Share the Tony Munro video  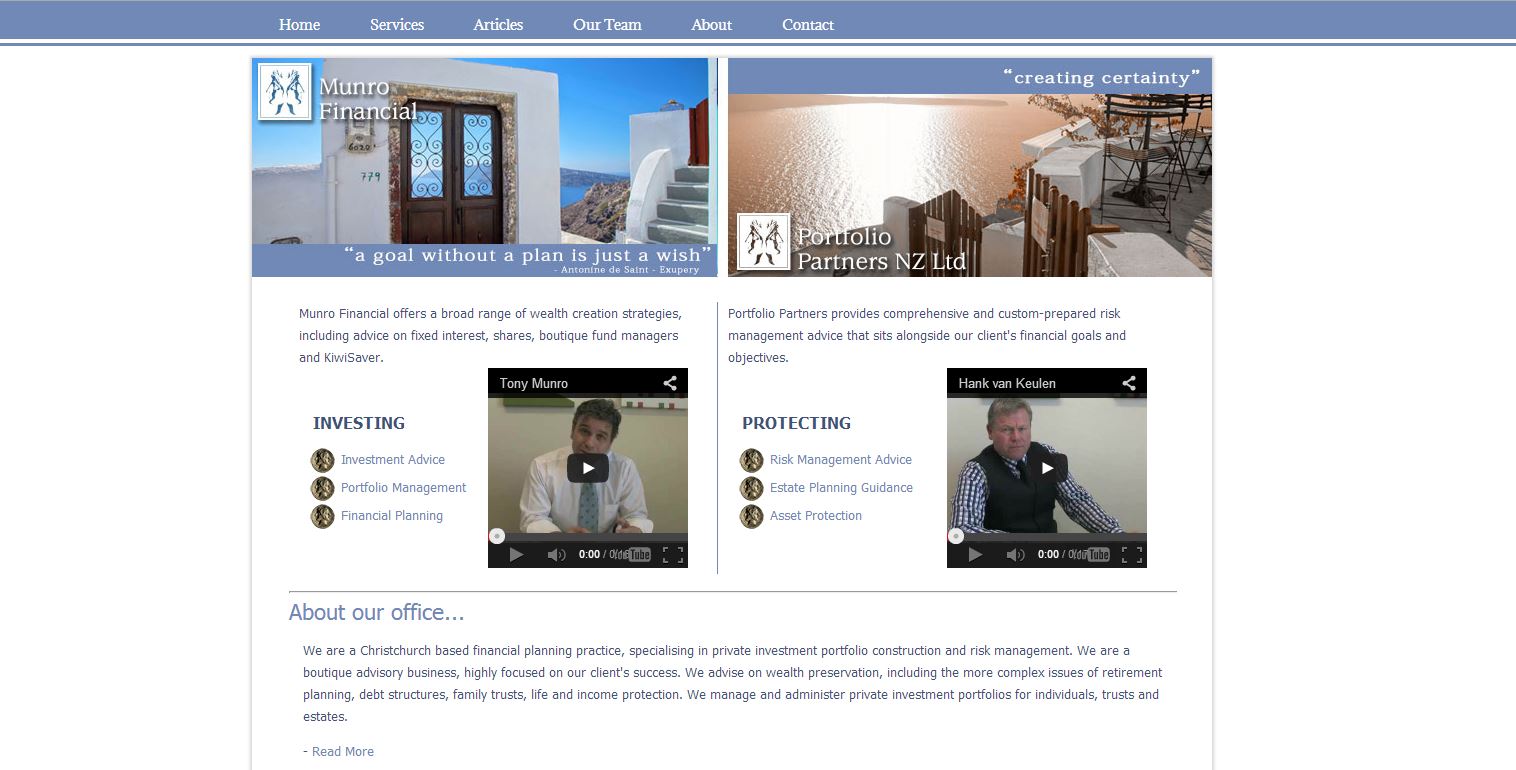click(x=670, y=383)
